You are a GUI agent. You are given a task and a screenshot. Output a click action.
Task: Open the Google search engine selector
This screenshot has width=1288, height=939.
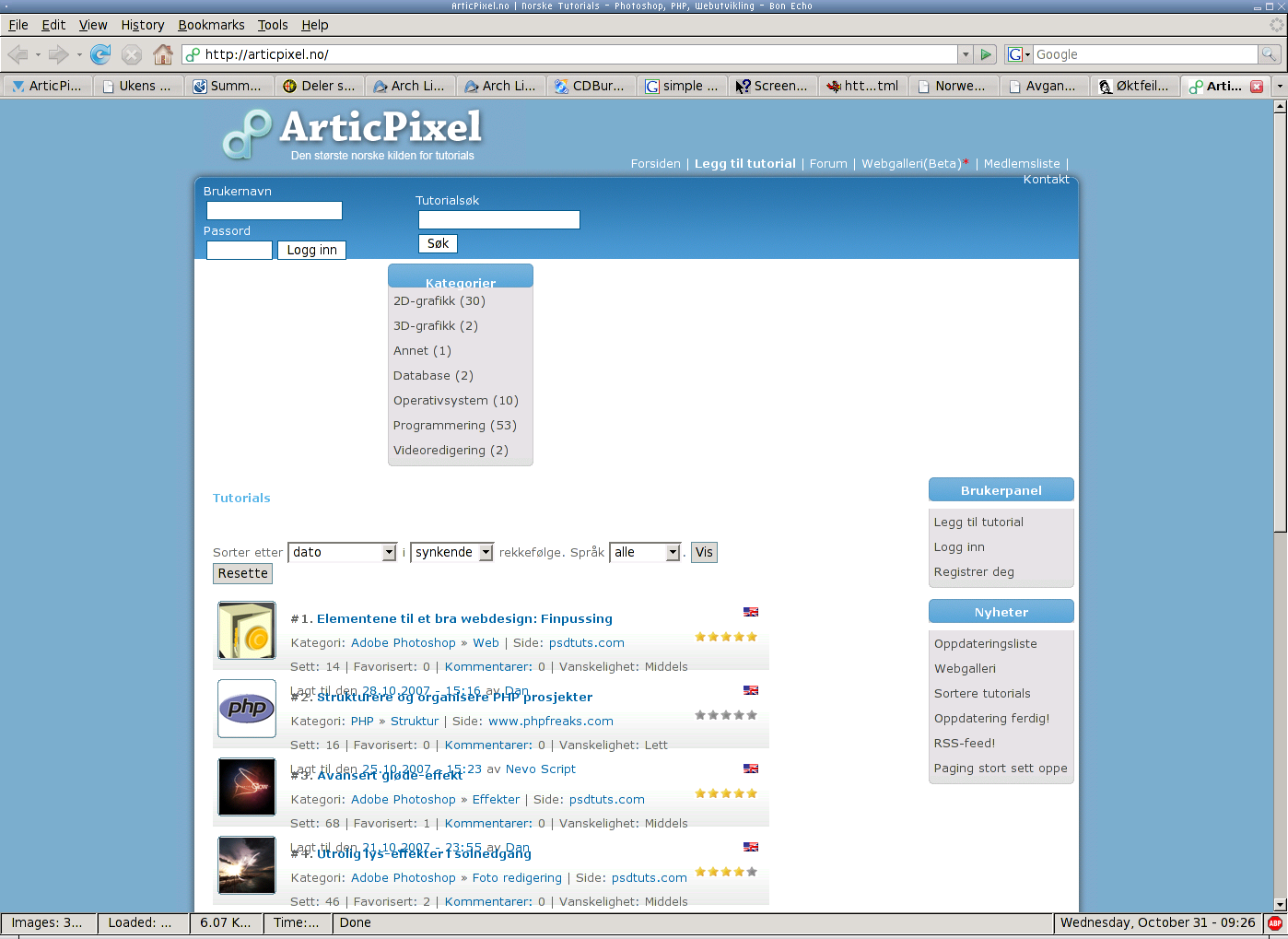tap(1018, 54)
